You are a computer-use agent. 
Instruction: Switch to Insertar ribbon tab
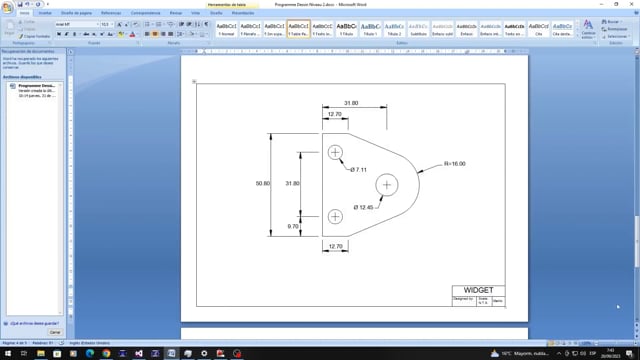(45, 13)
